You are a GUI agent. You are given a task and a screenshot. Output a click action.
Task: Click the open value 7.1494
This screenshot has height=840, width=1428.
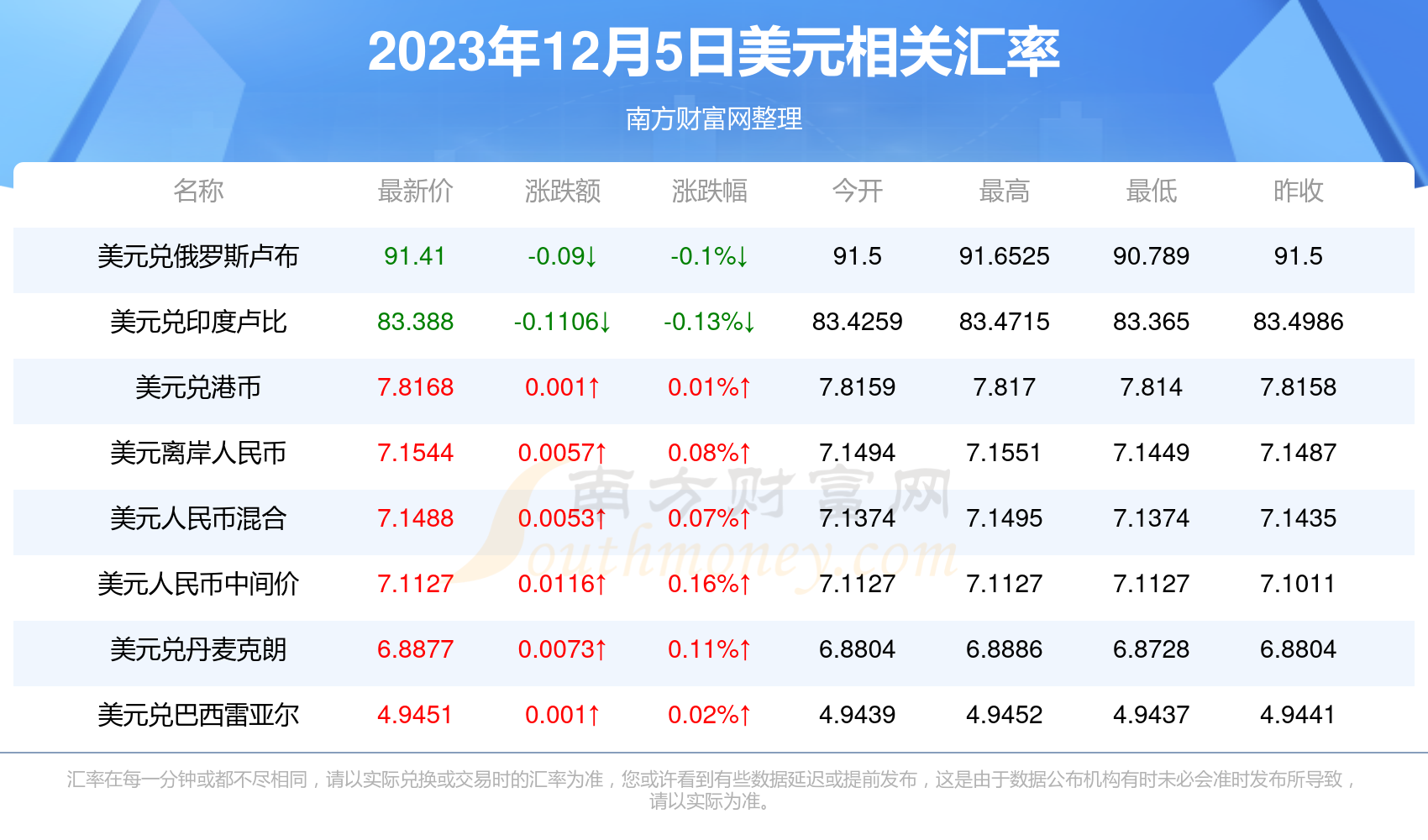(x=858, y=453)
